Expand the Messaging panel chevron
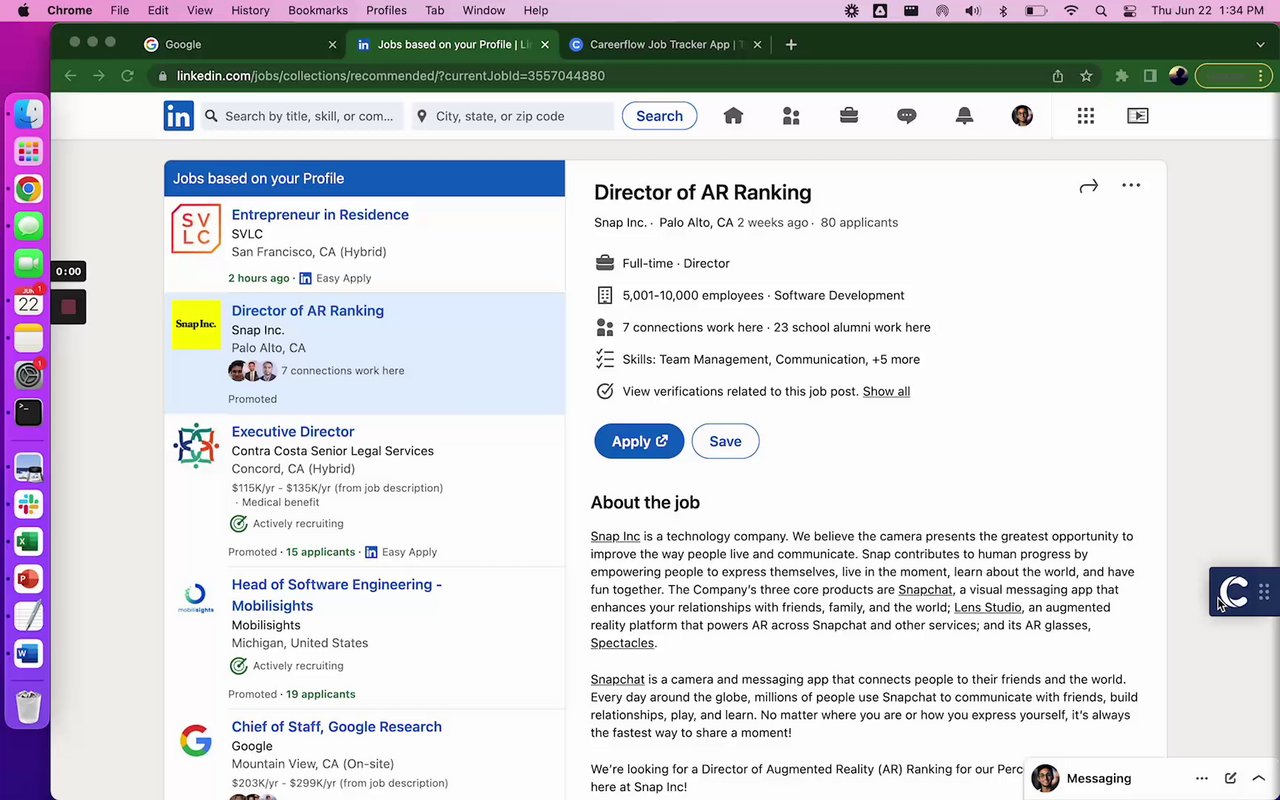The height and width of the screenshot is (800, 1280). [1259, 778]
